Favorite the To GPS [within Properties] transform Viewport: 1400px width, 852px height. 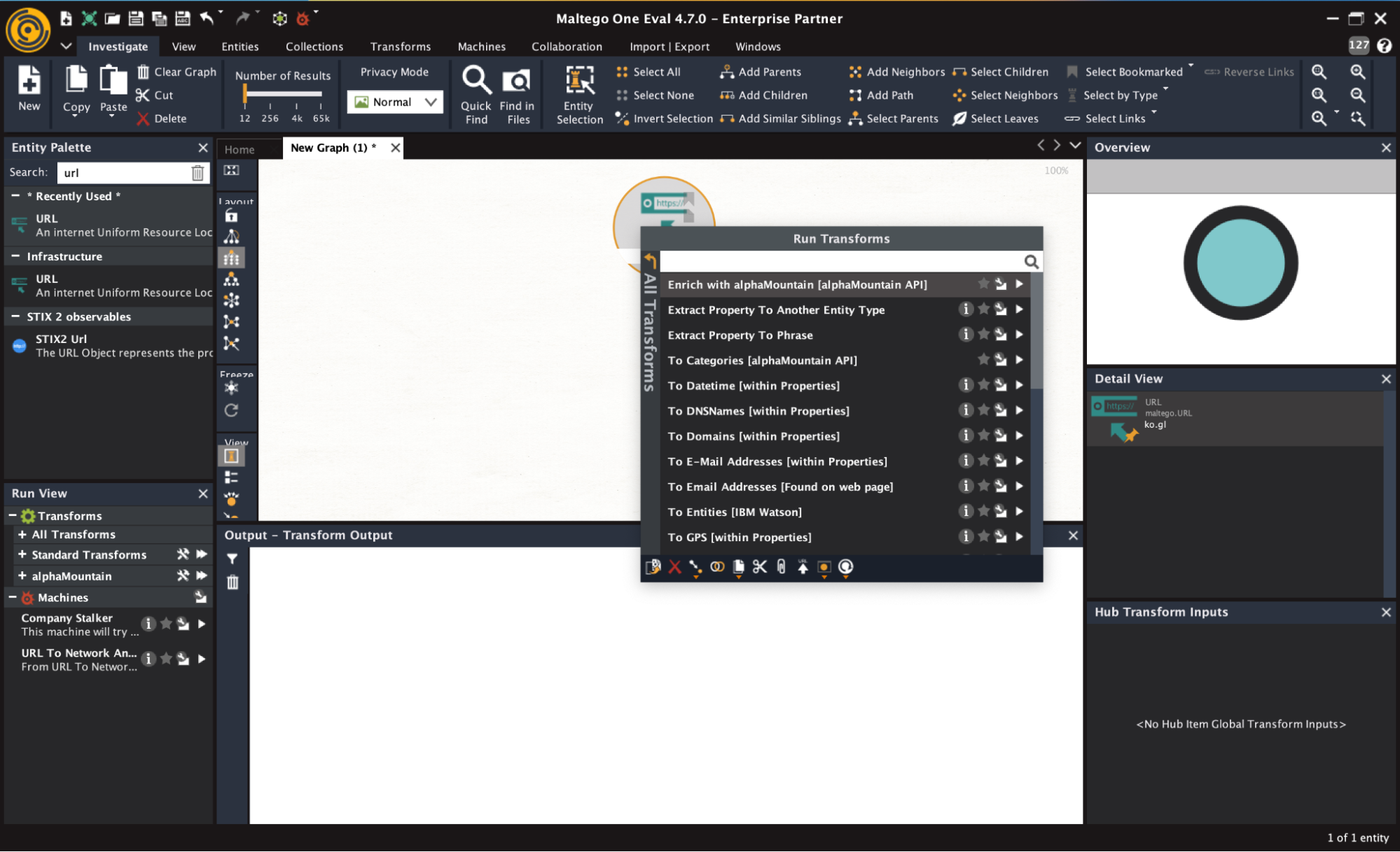click(x=983, y=536)
